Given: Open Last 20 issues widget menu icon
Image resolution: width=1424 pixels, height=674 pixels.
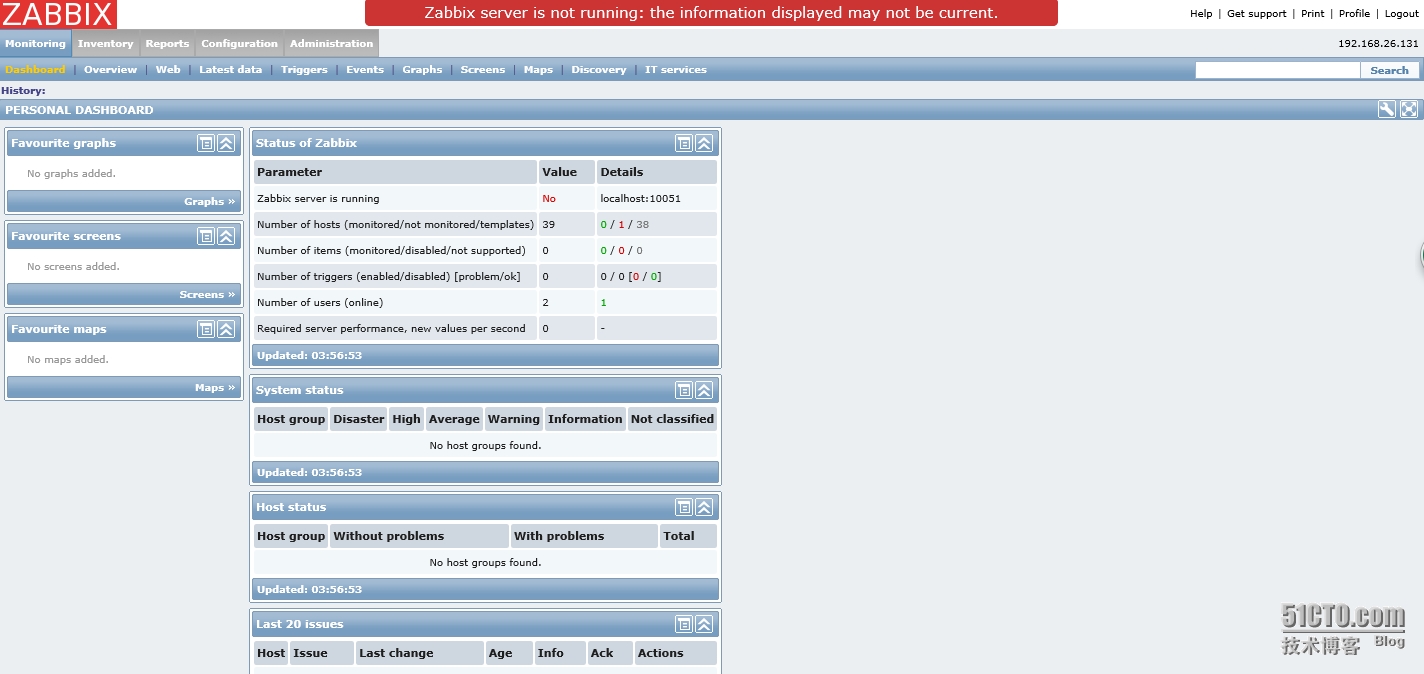Looking at the screenshot, I should (x=684, y=624).
